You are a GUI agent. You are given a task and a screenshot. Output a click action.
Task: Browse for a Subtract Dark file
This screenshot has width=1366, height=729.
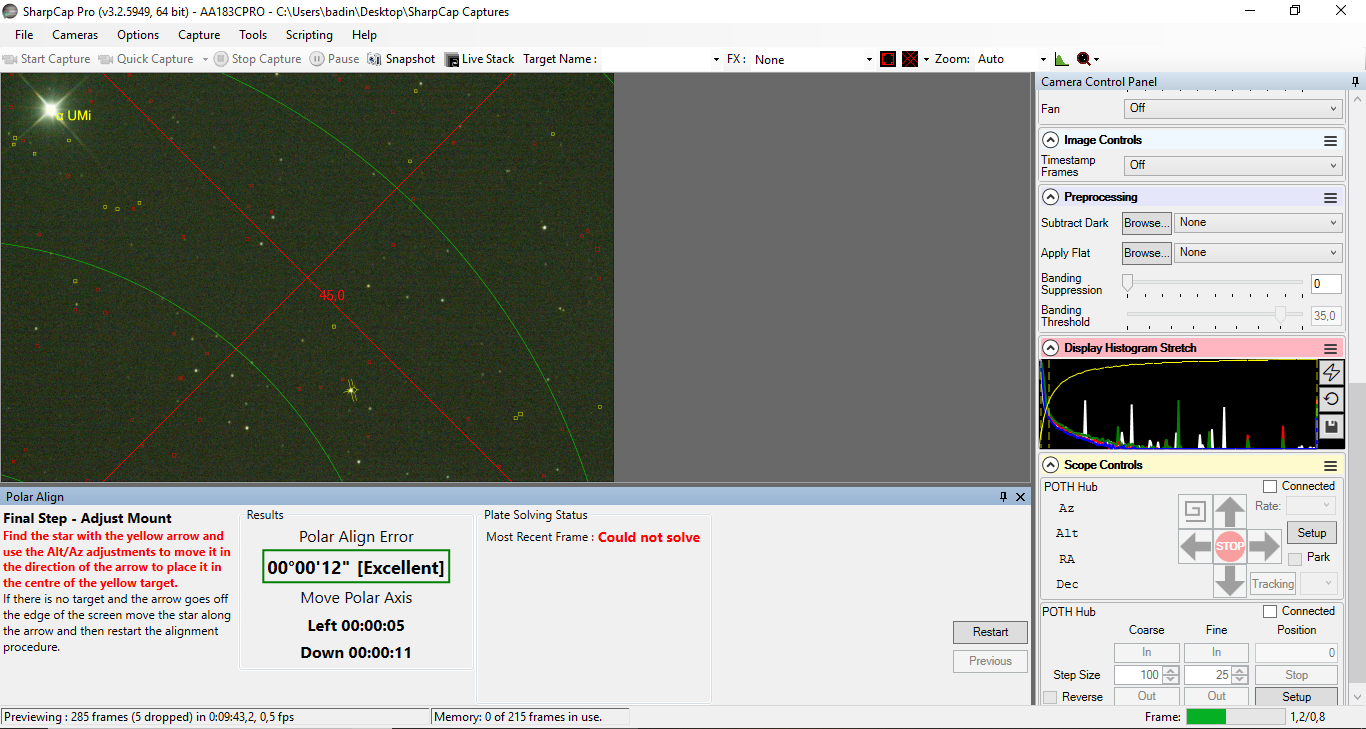pos(1146,223)
